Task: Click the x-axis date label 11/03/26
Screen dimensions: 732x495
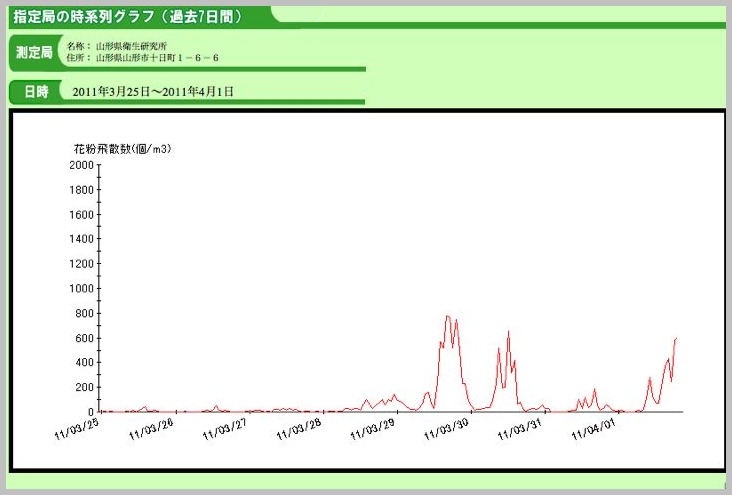Action: (x=151, y=429)
